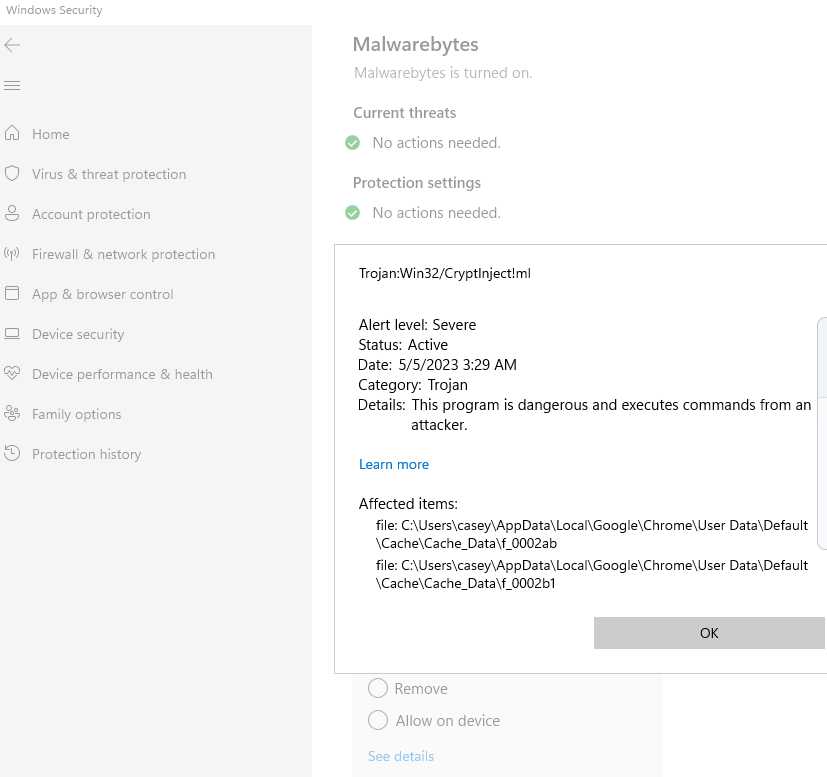This screenshot has width=827, height=777.
Task: Open Firewall & network protection
Action: (123, 254)
